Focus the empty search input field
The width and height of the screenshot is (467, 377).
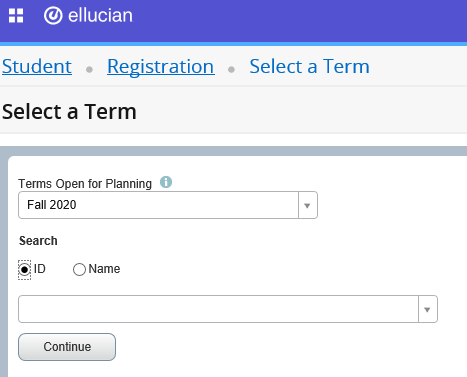(x=218, y=309)
